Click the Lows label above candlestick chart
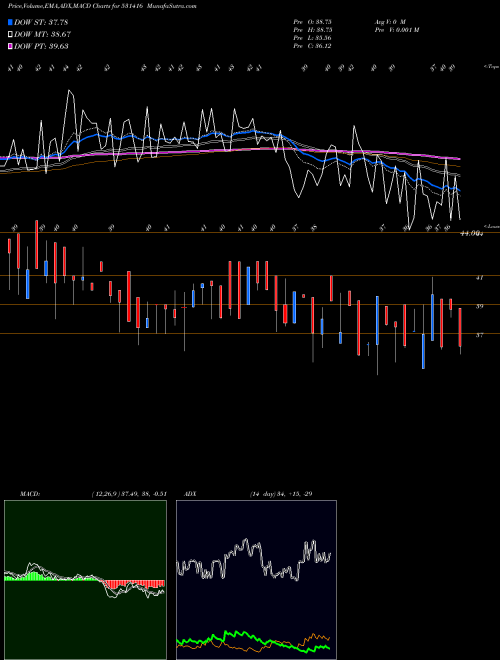Viewport: 500px width, 660px height. tap(491, 226)
